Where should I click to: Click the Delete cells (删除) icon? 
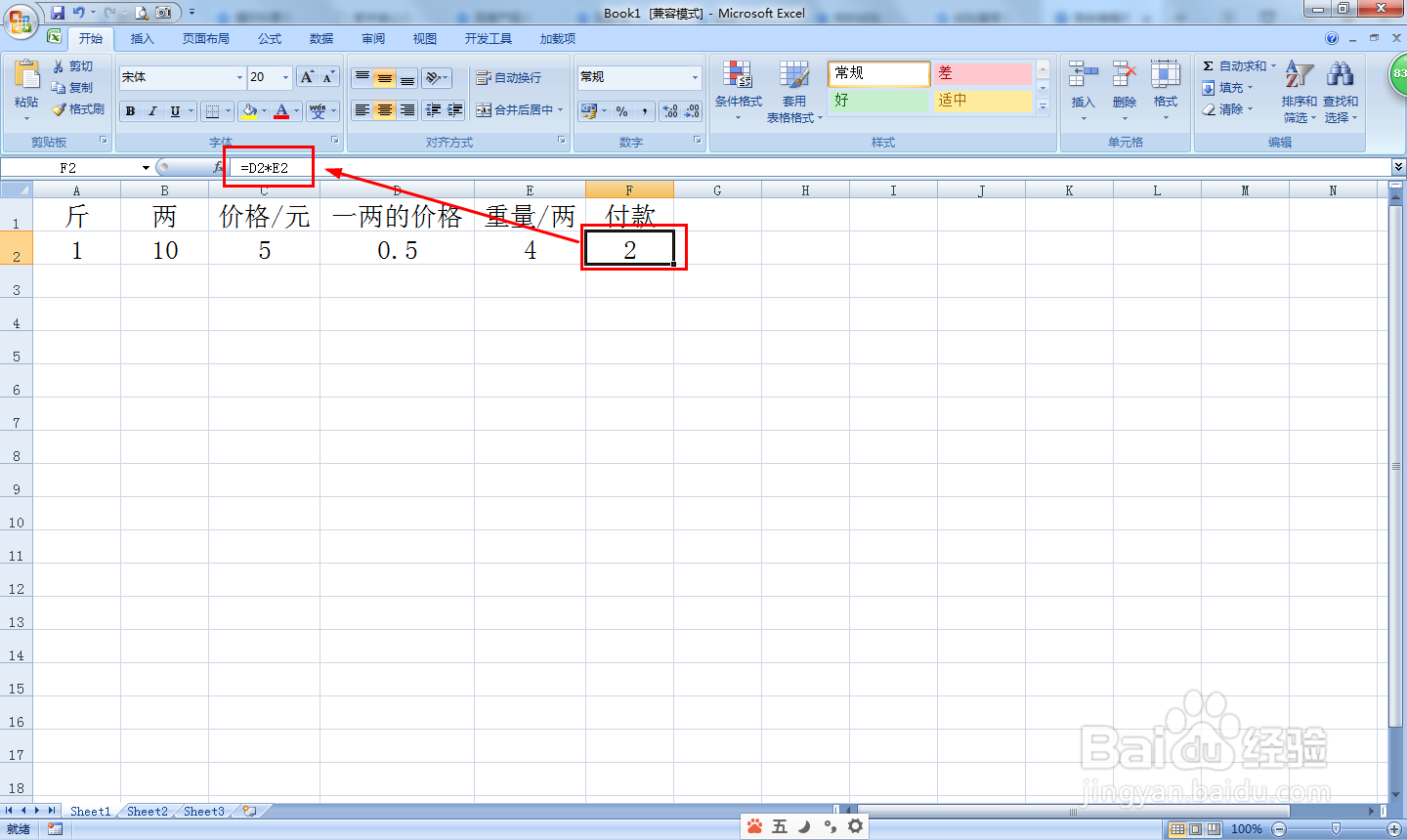coord(1125,74)
